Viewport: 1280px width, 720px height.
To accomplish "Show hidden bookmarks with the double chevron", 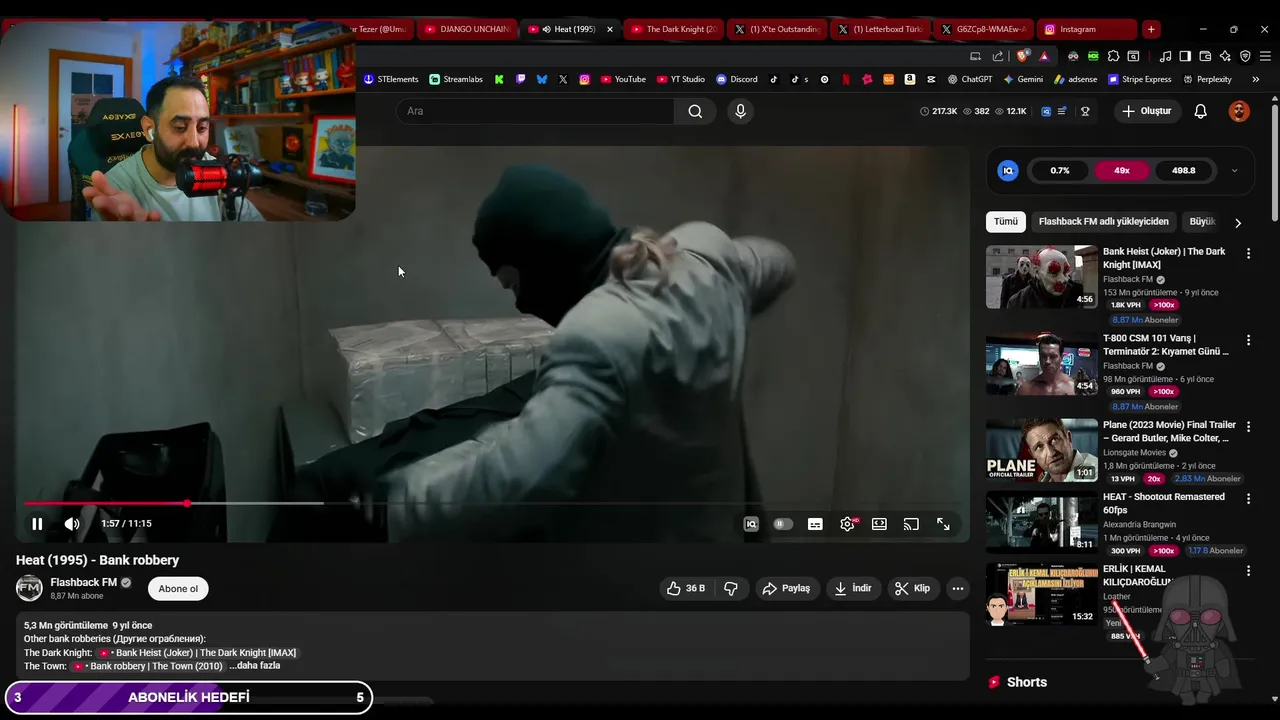I will [1255, 79].
